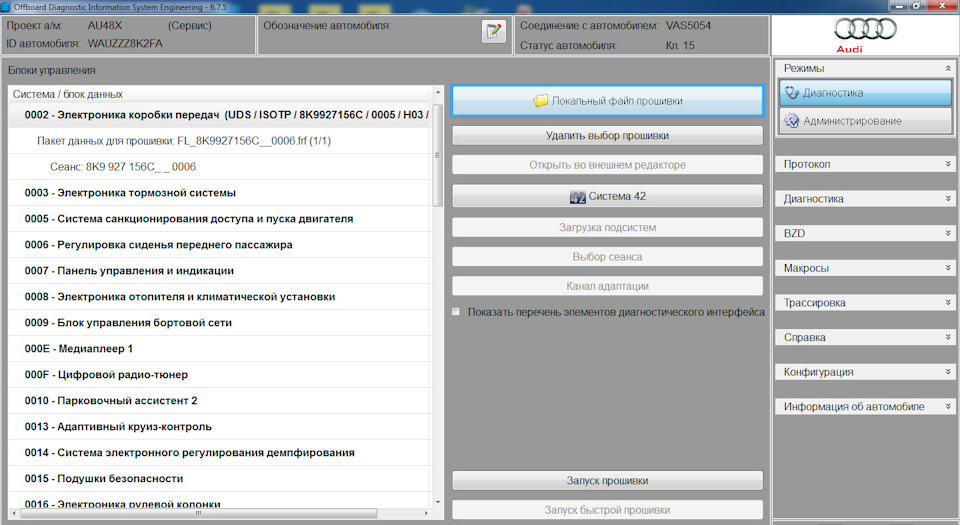Select 0010 Парковочный ассистент 2 row
This screenshot has height=525, width=960.
coord(220,401)
